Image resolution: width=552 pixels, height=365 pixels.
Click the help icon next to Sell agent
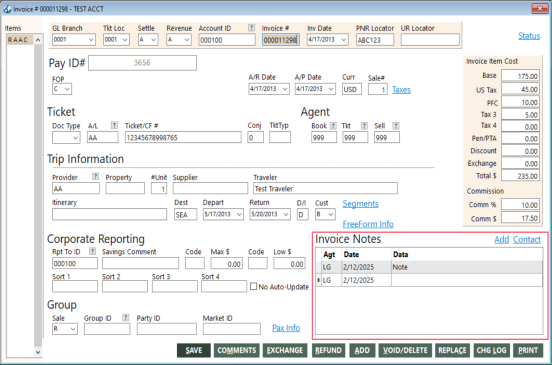(x=396, y=126)
